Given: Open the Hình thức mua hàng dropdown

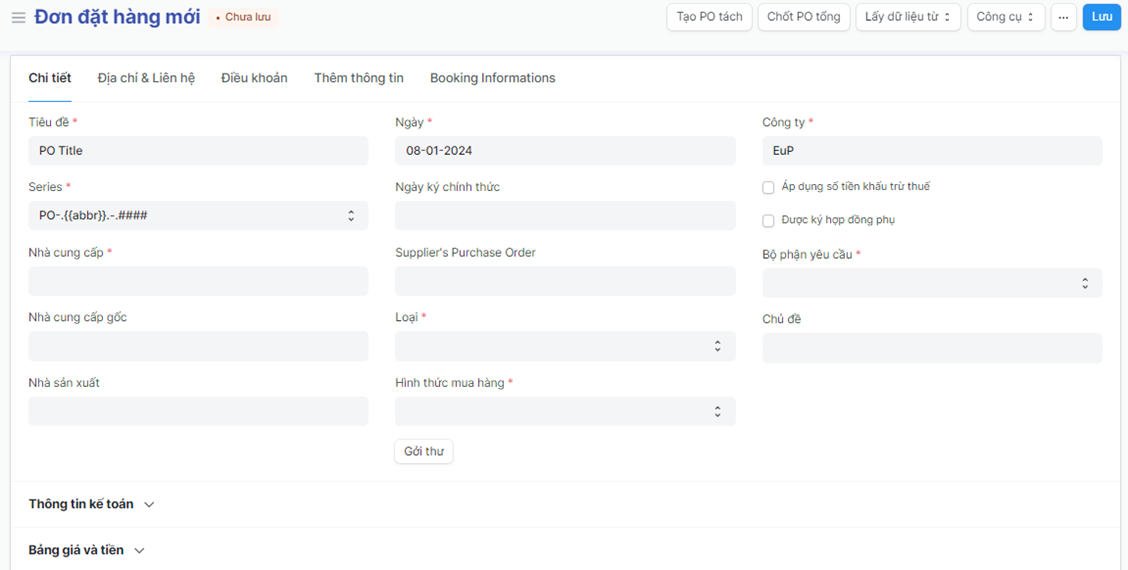Looking at the screenshot, I should [x=565, y=411].
